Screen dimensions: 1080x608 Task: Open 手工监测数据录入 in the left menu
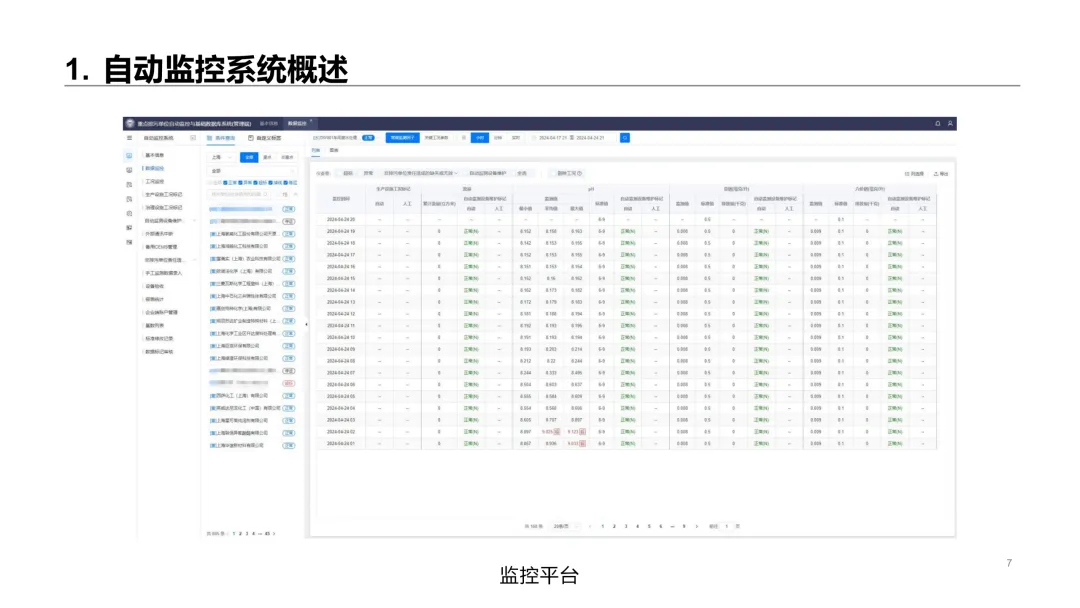pos(164,273)
